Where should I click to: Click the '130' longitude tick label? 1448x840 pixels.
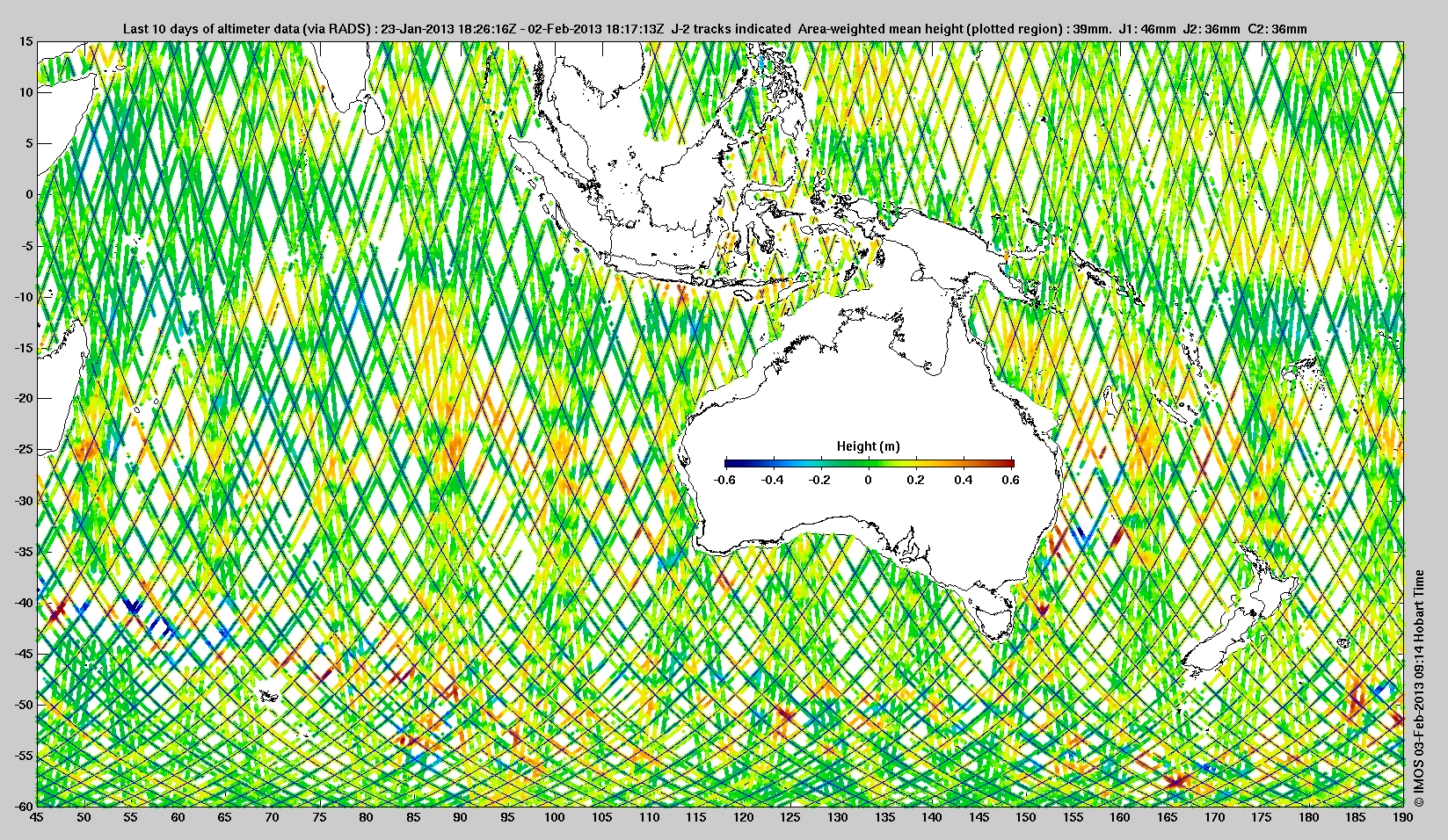[837, 817]
